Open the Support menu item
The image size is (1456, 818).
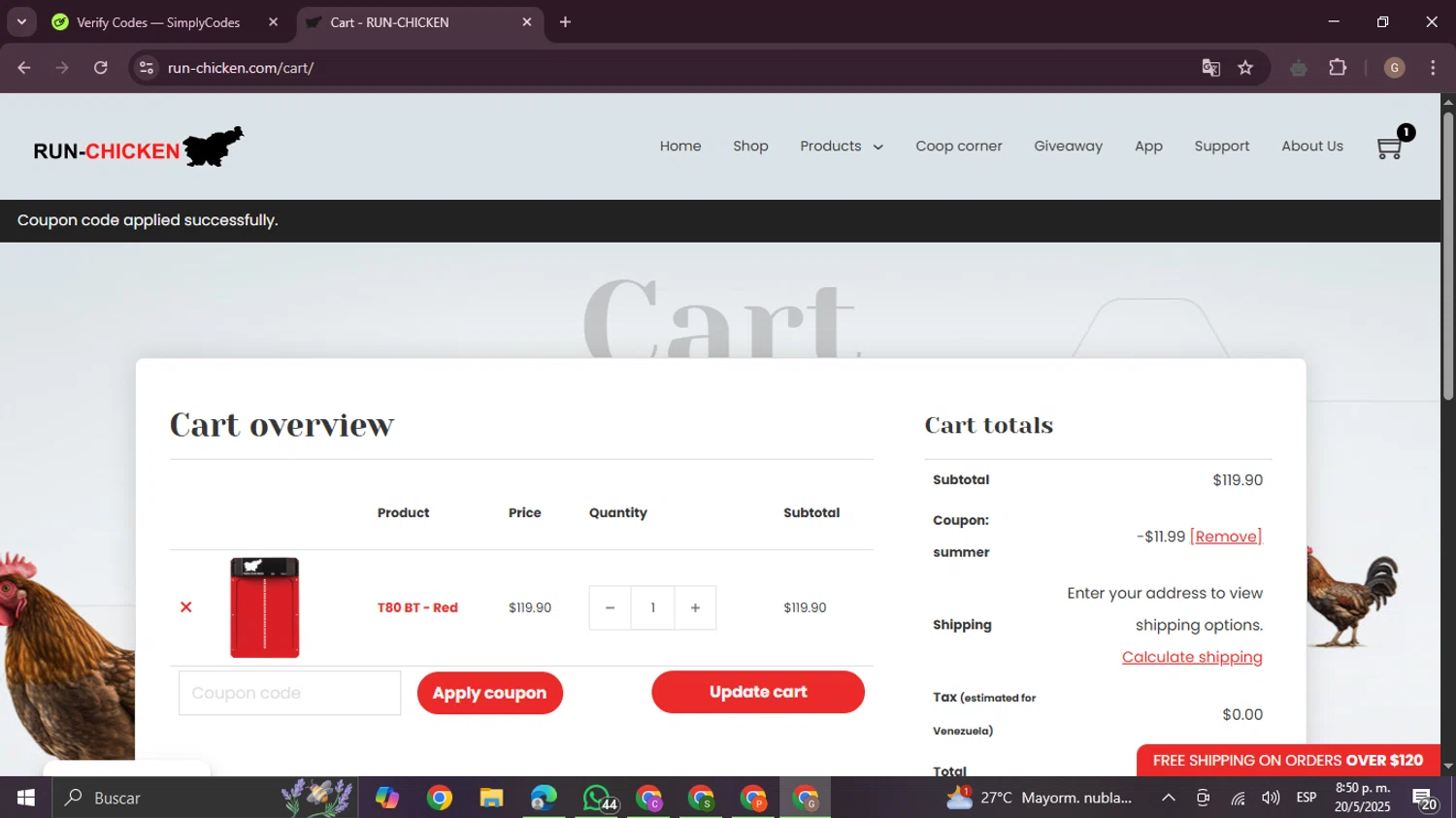[1222, 146]
